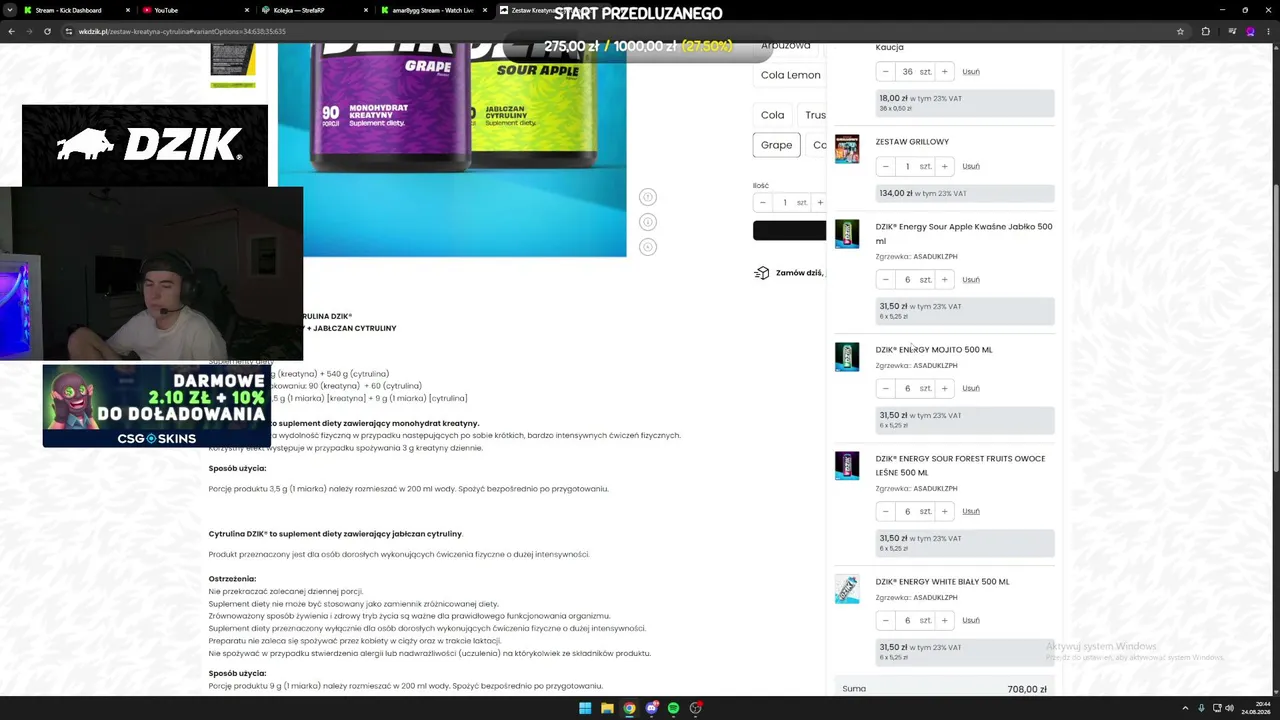Open Google Chrome from taskbar

pos(629,708)
